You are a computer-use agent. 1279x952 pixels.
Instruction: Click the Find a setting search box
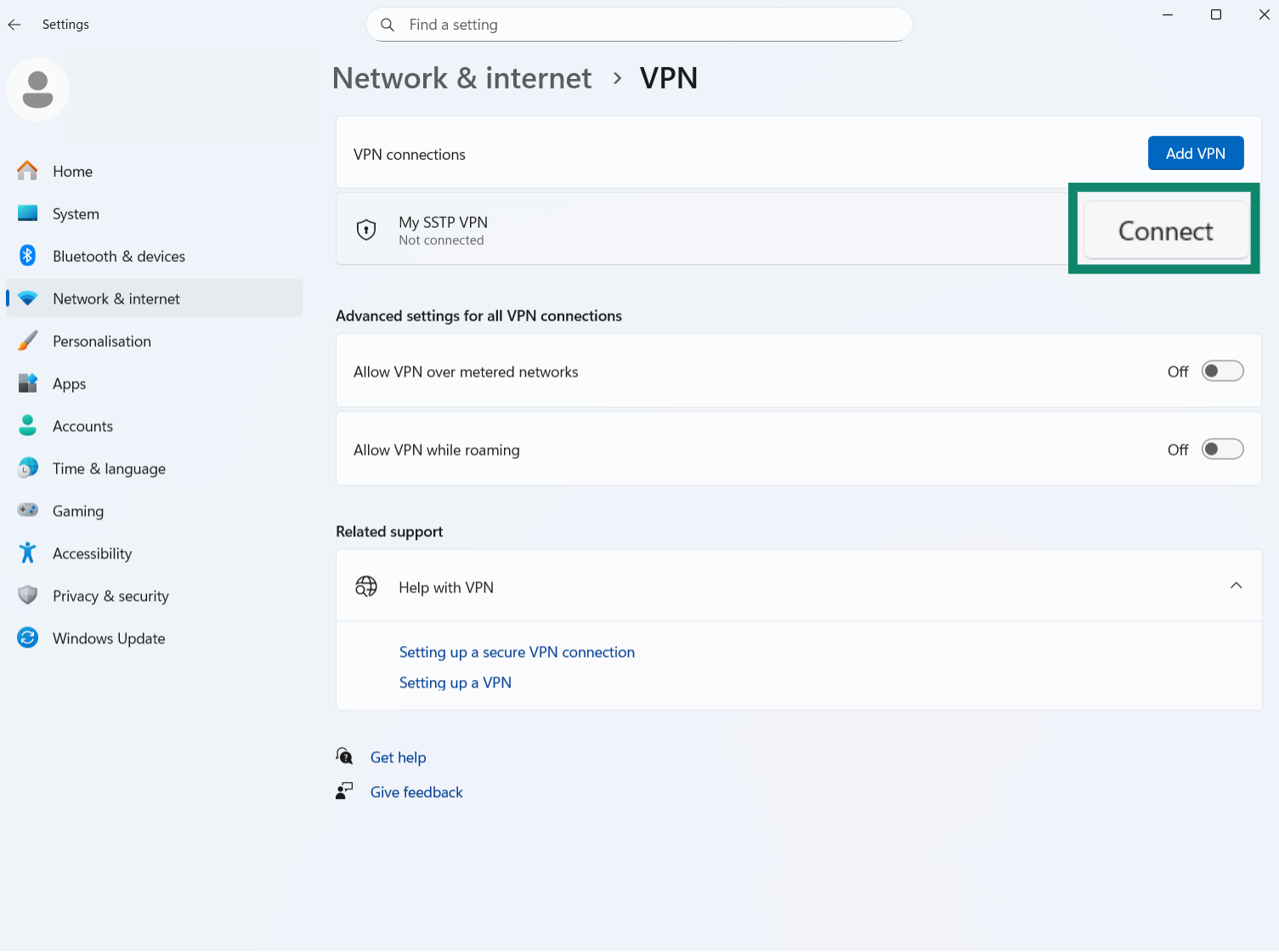[639, 25]
